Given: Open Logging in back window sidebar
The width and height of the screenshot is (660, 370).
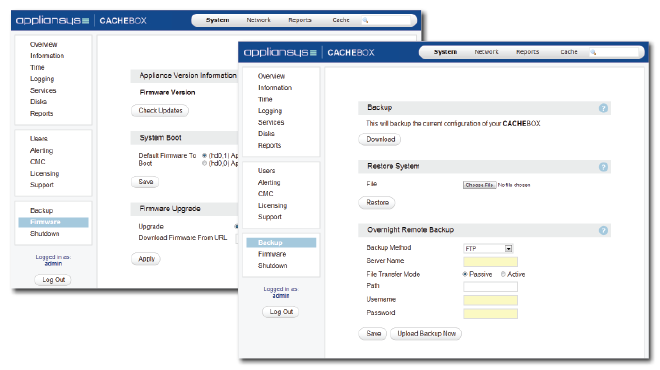Looking at the screenshot, I should pyautogui.click(x=42, y=79).
